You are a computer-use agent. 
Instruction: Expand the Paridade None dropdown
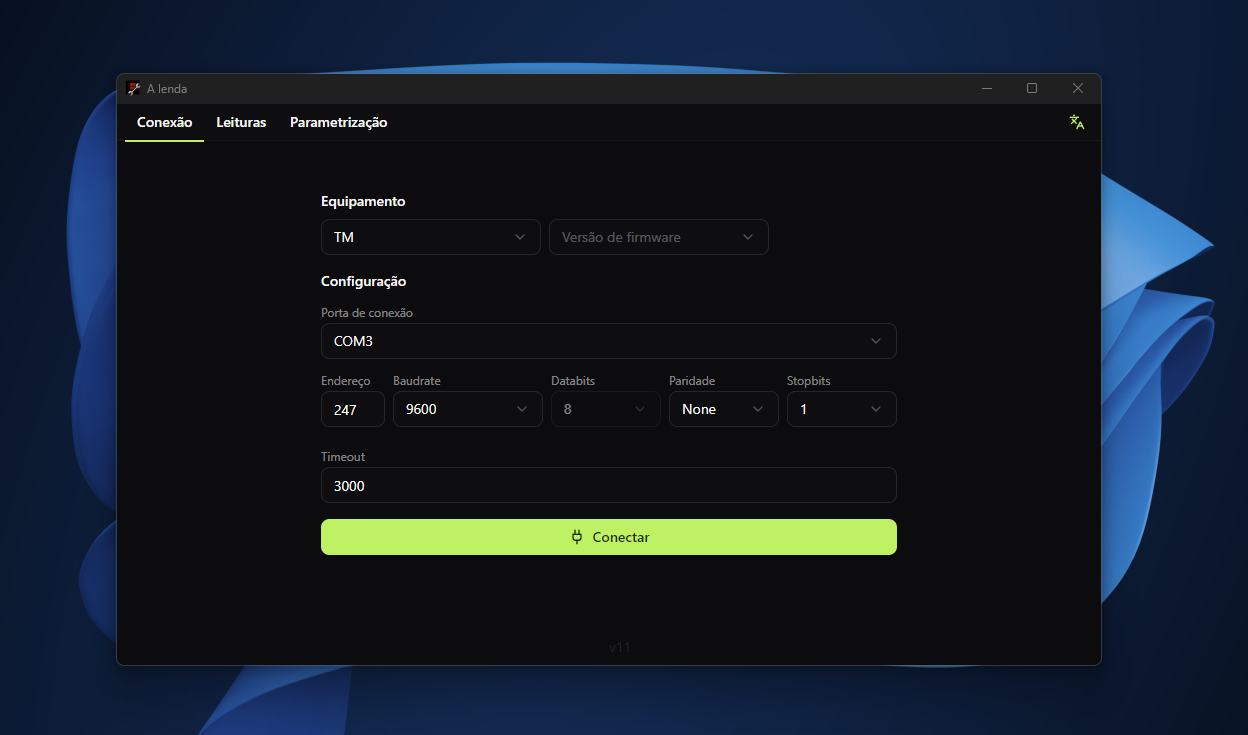(724, 409)
